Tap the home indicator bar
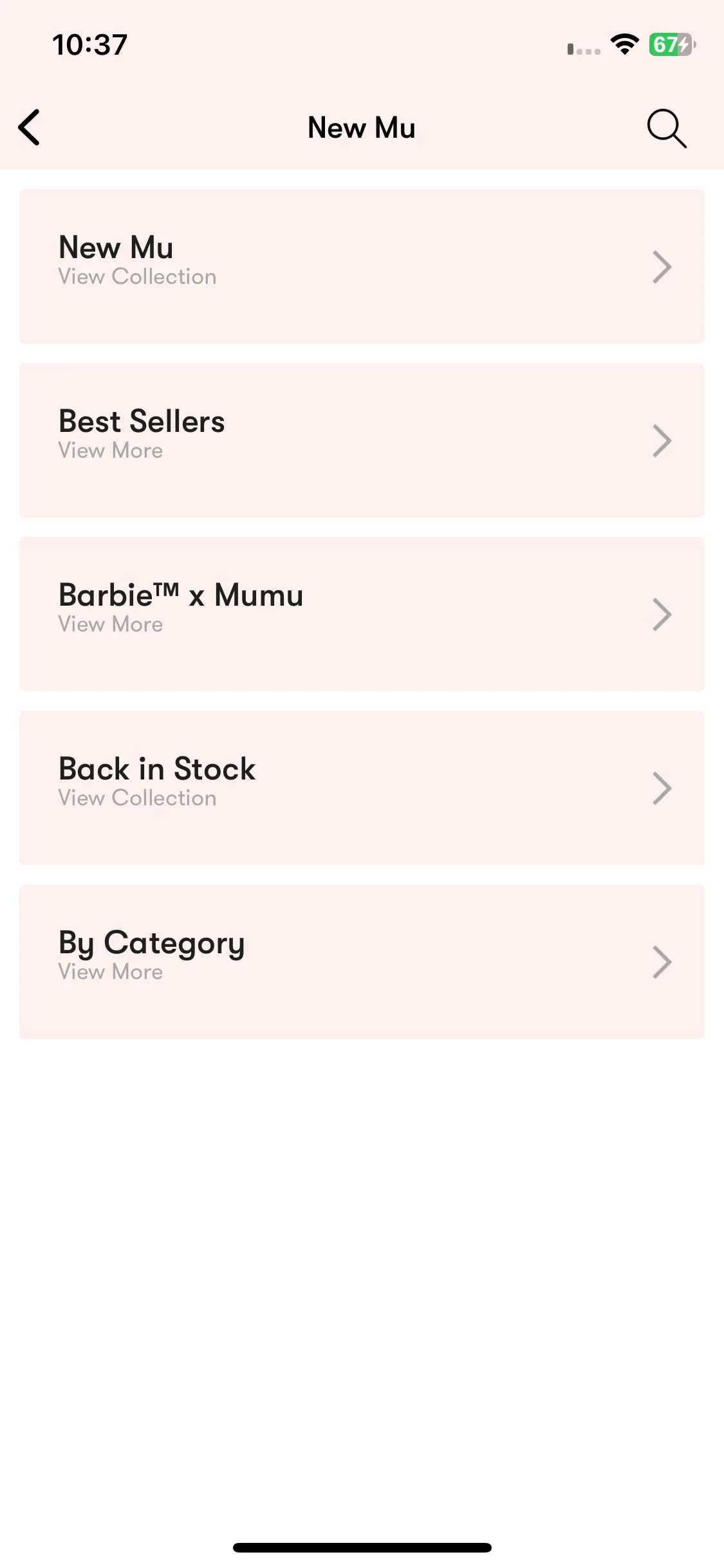 (362, 1547)
